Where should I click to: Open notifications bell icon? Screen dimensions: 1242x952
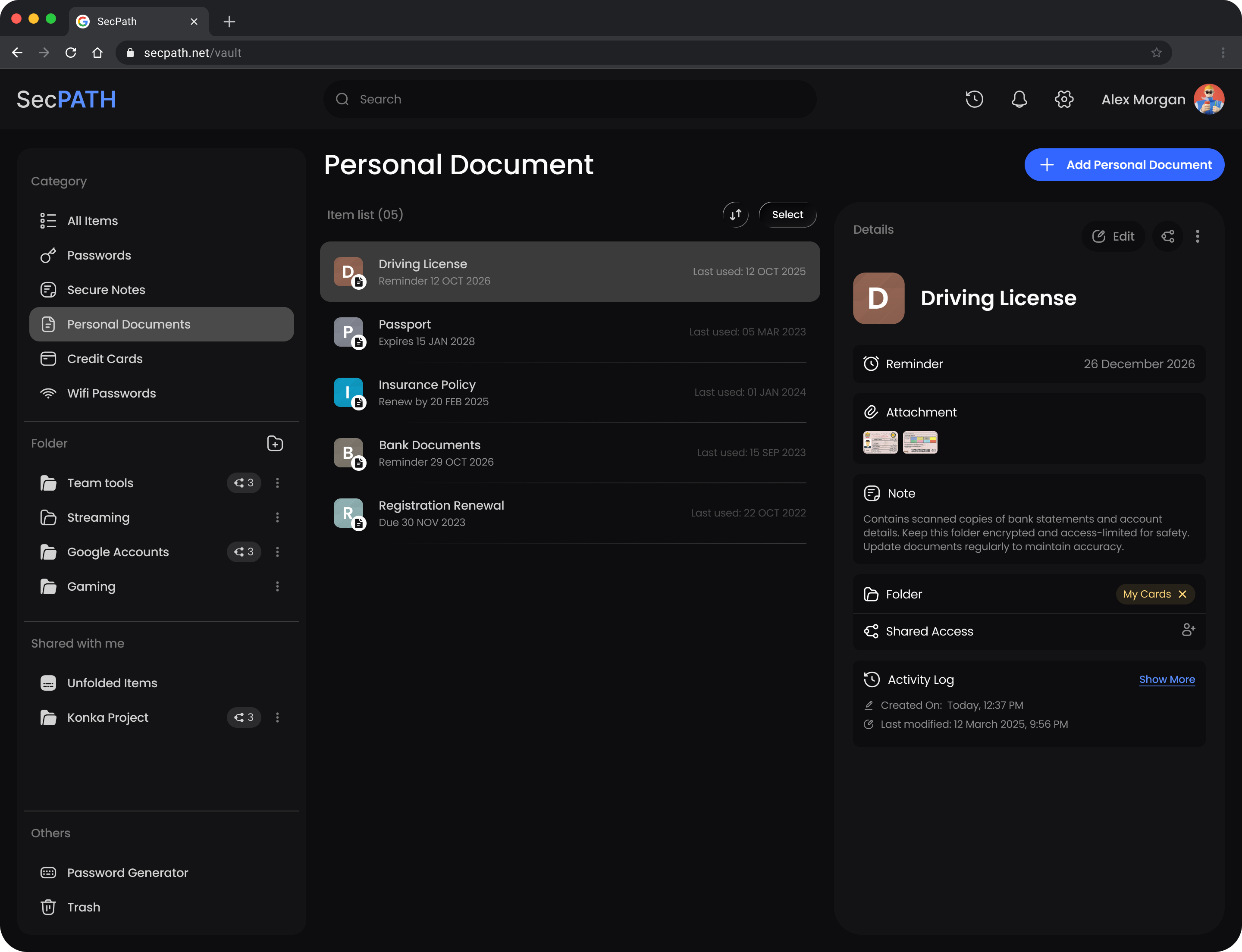pyautogui.click(x=1019, y=99)
